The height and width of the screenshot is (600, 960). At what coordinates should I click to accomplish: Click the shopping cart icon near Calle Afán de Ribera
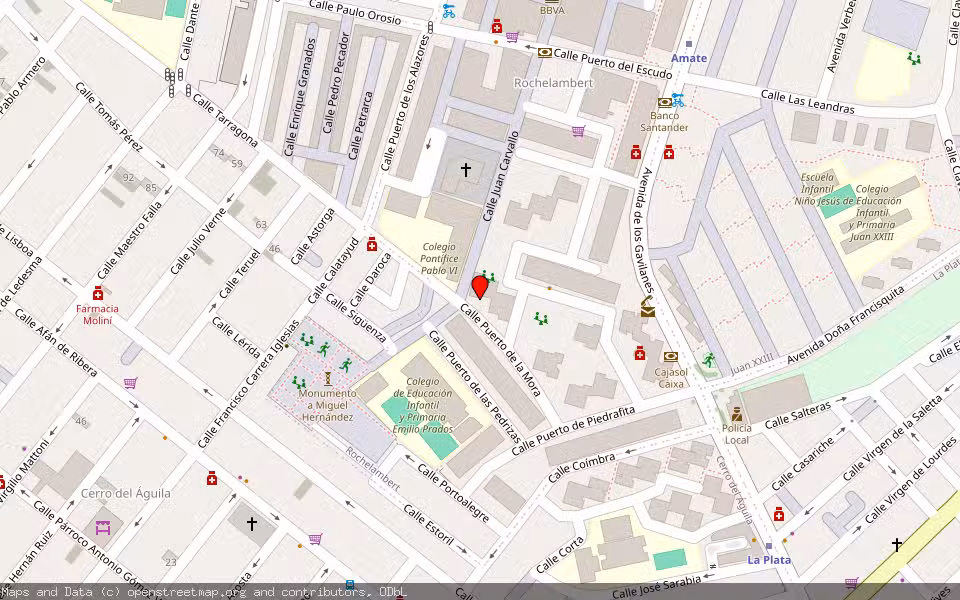click(x=130, y=385)
